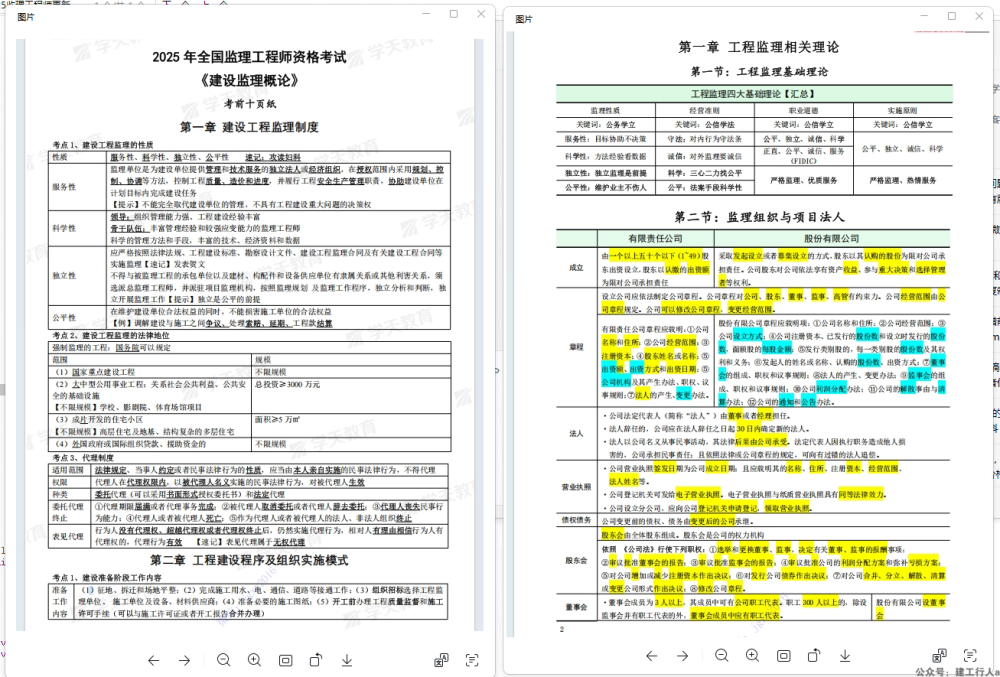Go to previous image in right viewer
The width and height of the screenshot is (1000, 677).
pyautogui.click(x=651, y=655)
